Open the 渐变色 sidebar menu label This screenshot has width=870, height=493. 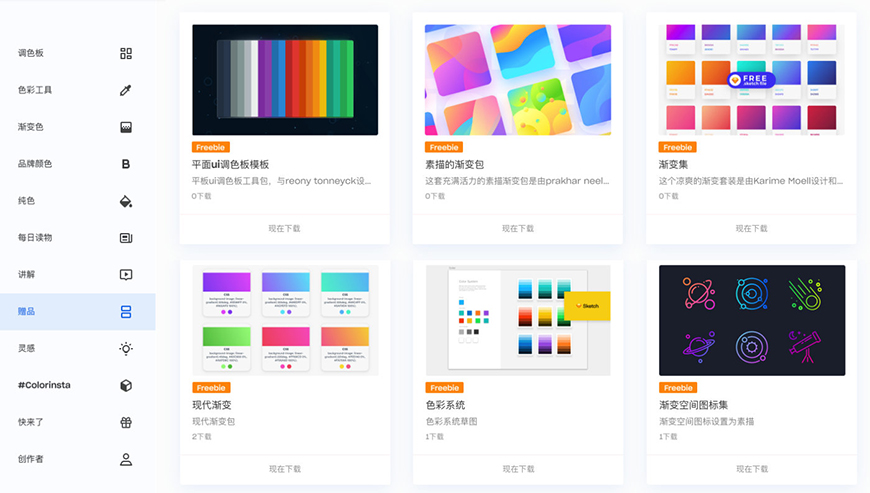(31, 127)
